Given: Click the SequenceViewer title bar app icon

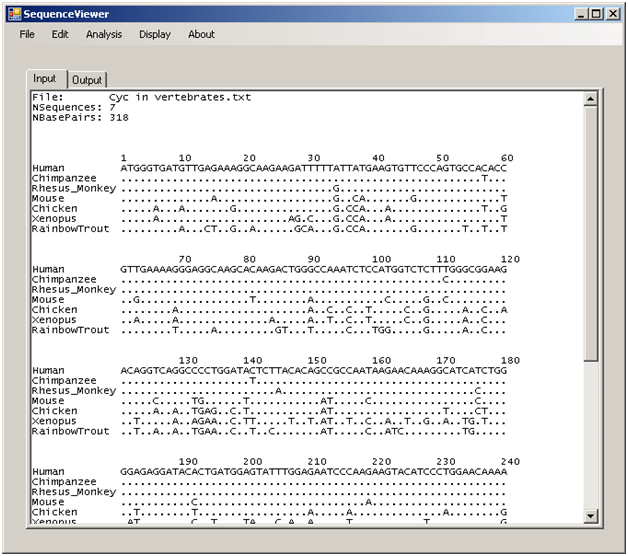Looking at the screenshot, I should tap(12, 14).
